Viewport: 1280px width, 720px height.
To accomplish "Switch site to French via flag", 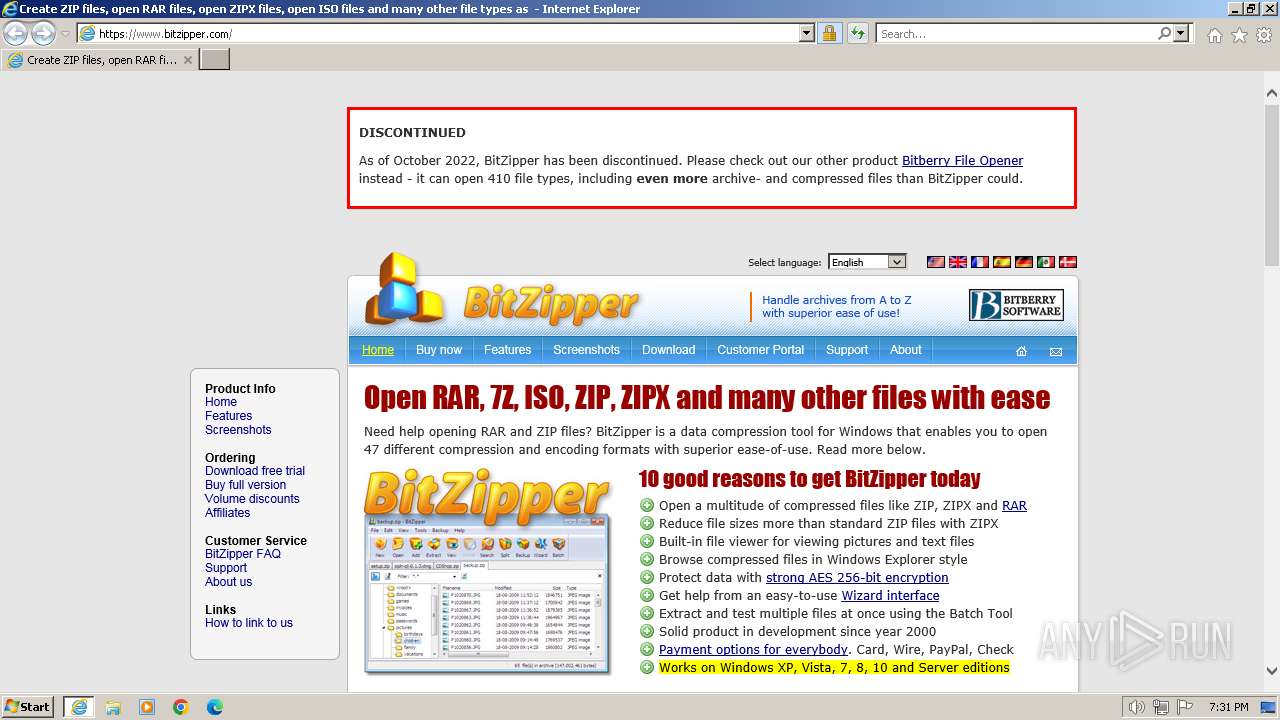I will pos(979,262).
